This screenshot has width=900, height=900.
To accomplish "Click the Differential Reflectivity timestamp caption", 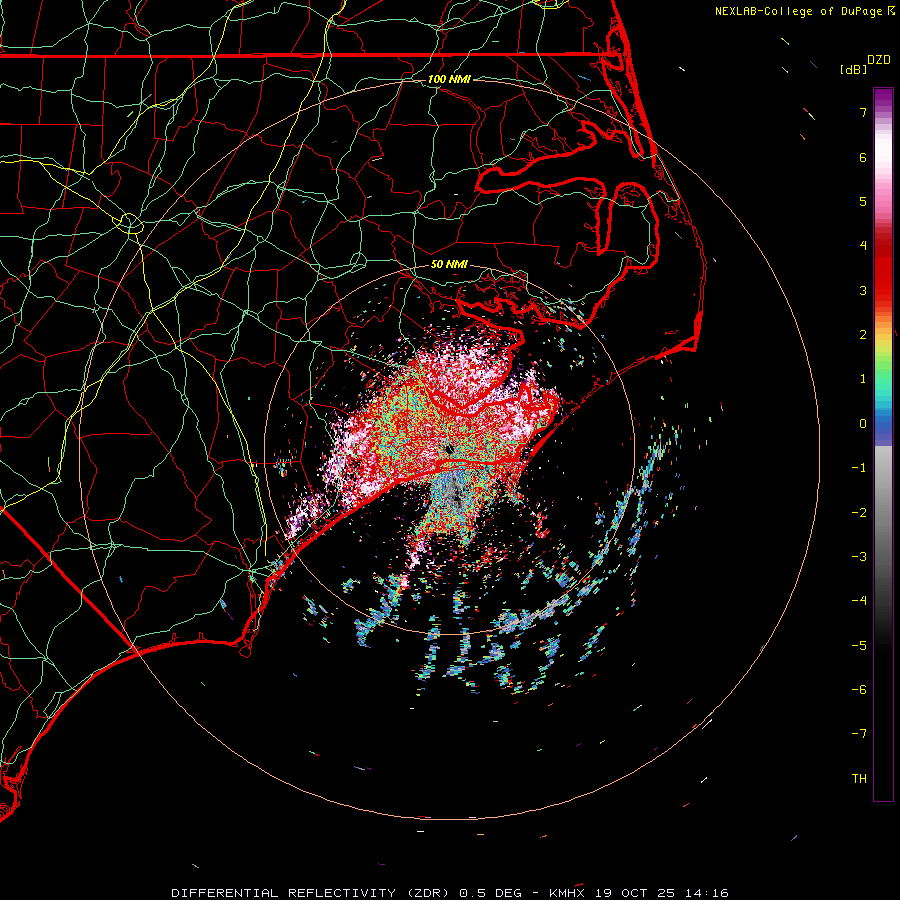I will pyautogui.click(x=450, y=893).
